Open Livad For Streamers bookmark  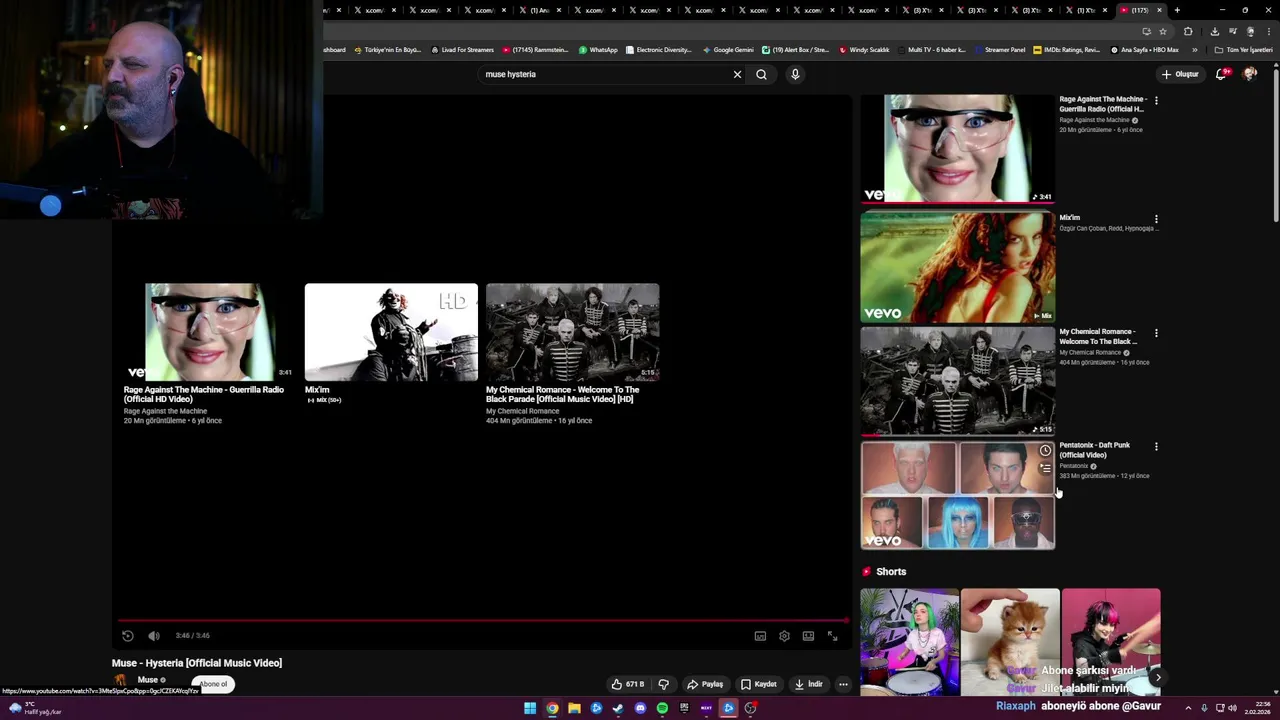[462, 50]
